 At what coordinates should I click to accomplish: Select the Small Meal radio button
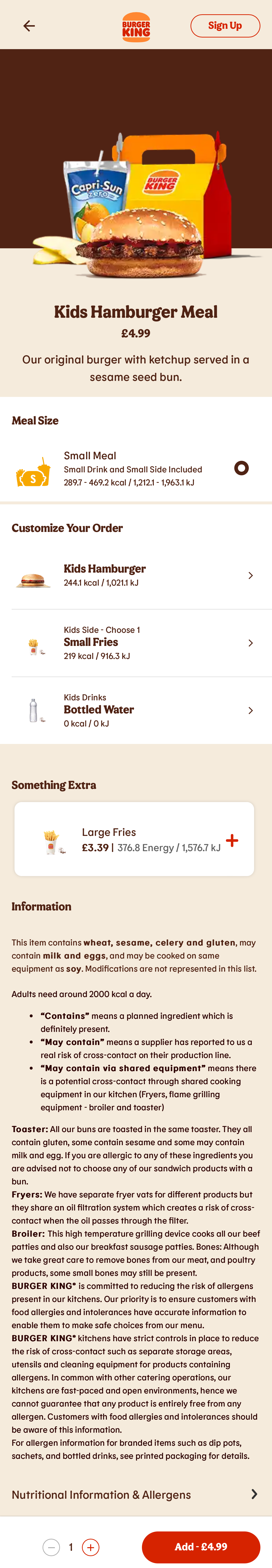pyautogui.click(x=241, y=468)
